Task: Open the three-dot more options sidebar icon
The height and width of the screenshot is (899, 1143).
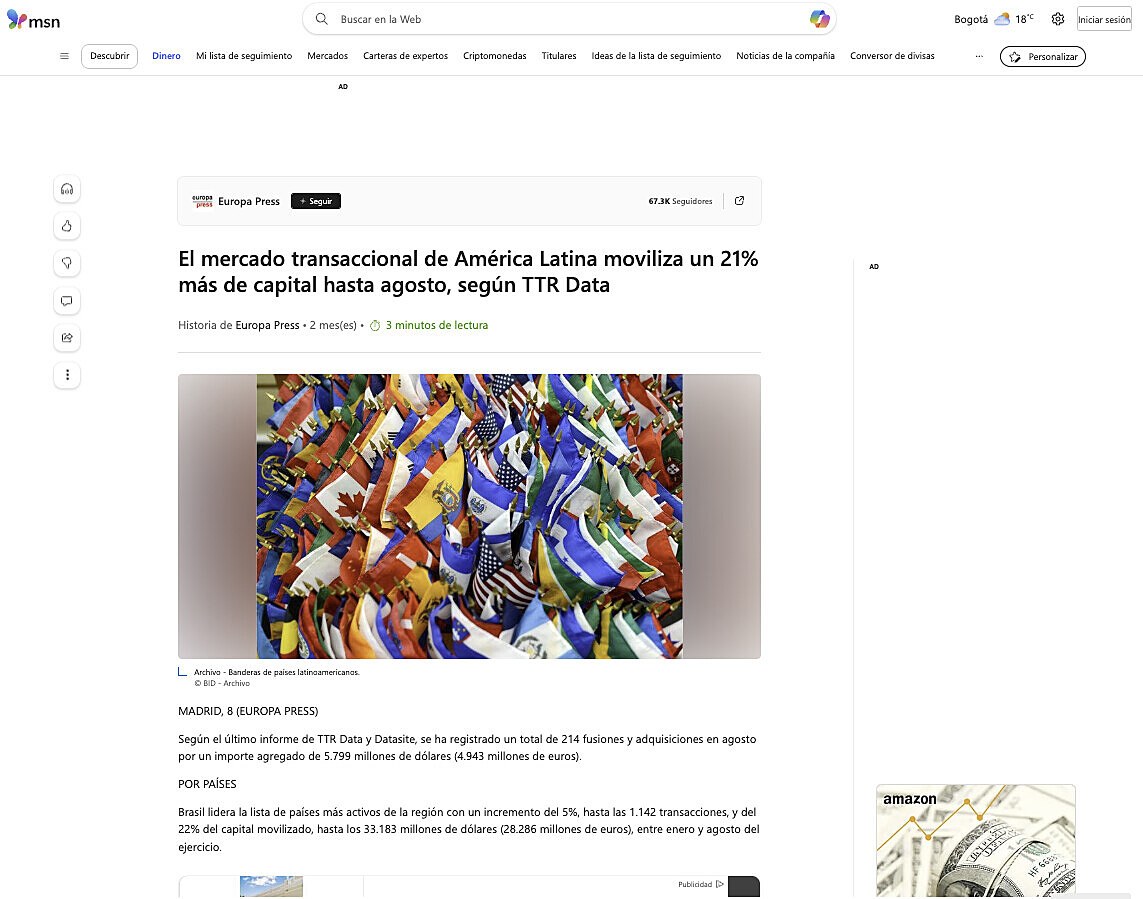Action: [x=67, y=375]
